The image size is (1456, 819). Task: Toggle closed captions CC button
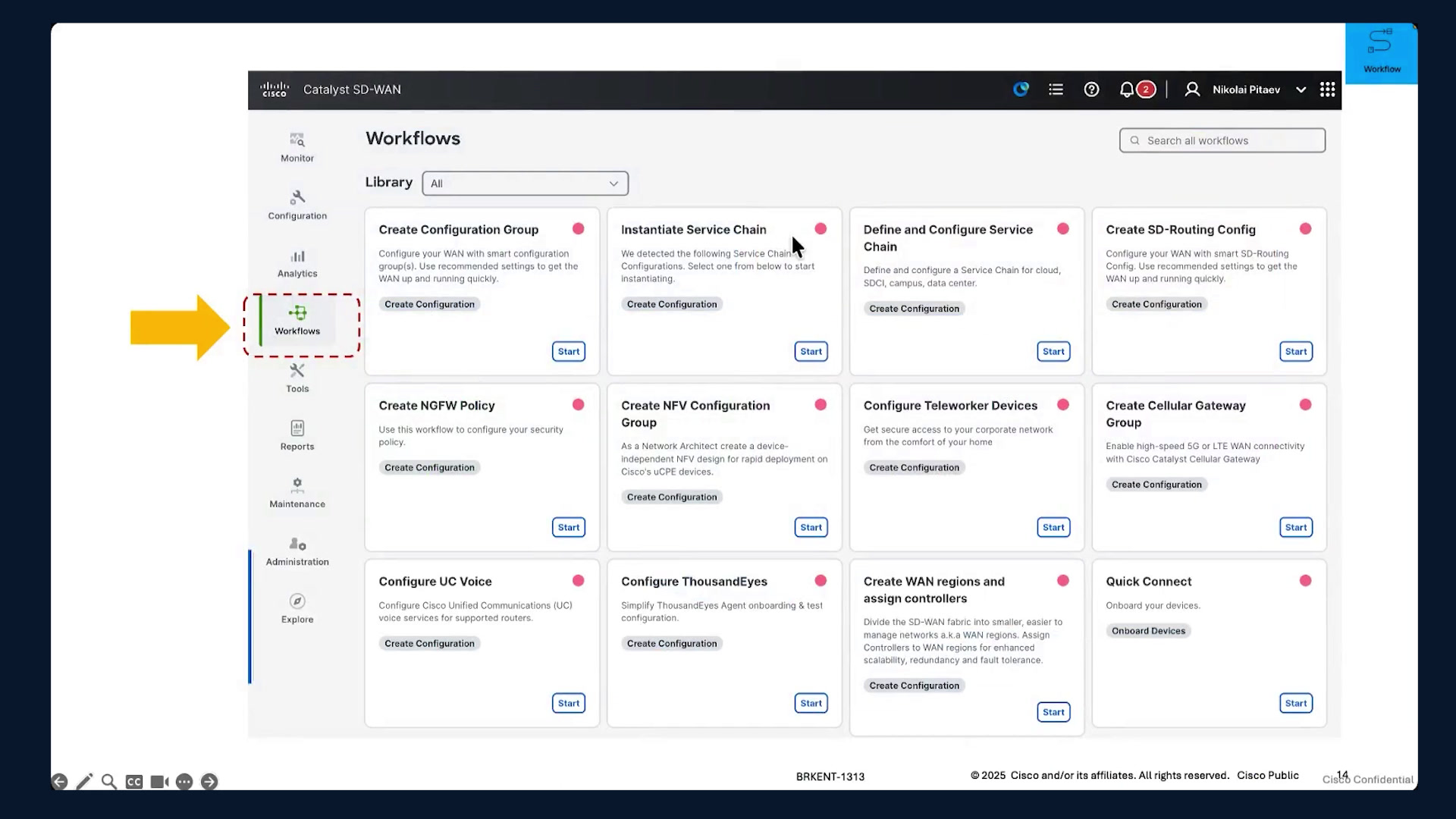[x=134, y=782]
